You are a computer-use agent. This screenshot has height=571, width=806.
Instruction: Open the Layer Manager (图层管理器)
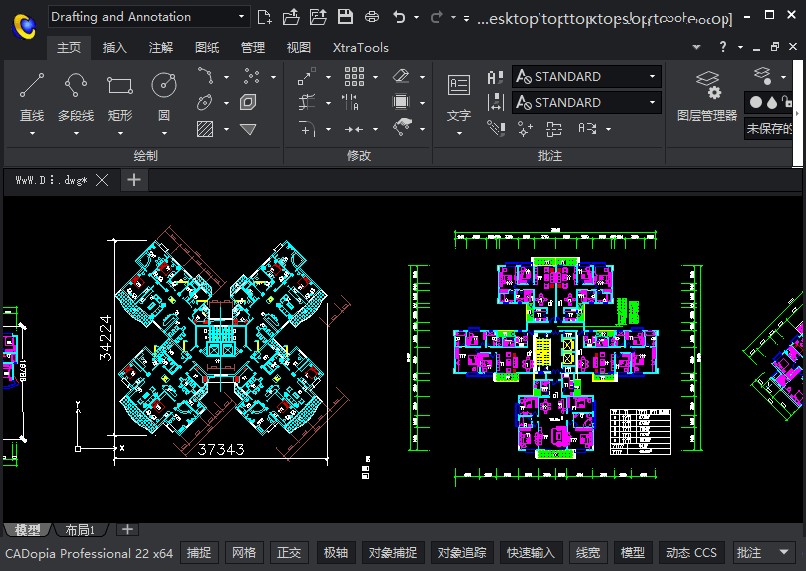(x=707, y=96)
